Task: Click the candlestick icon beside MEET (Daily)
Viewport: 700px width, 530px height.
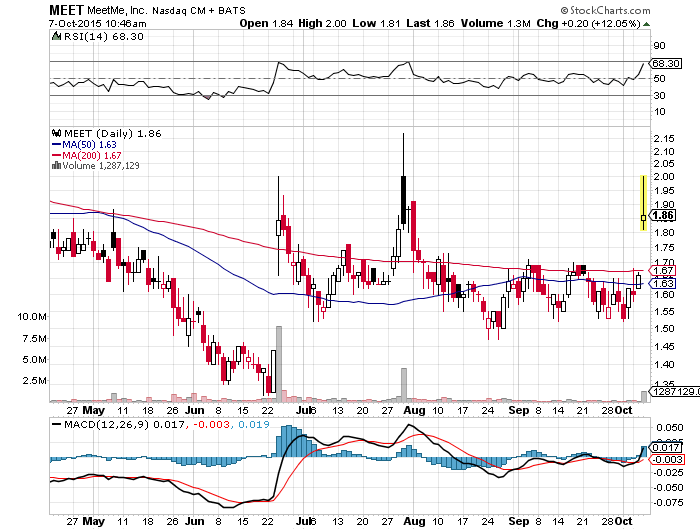Action: (x=56, y=133)
